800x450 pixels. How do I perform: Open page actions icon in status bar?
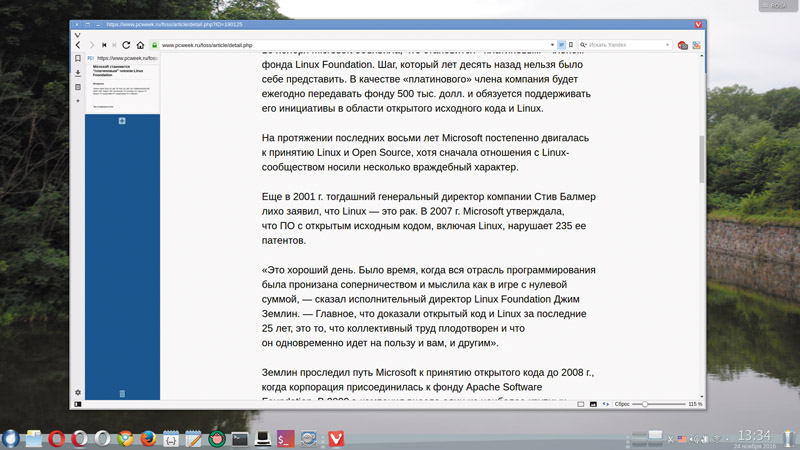coord(606,404)
